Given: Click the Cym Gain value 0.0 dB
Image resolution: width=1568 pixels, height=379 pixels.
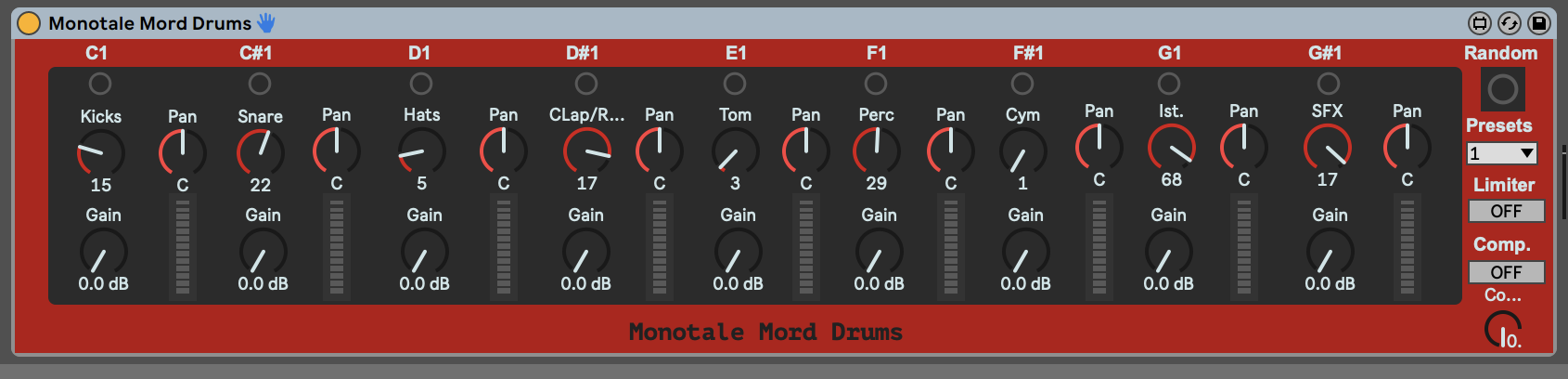Looking at the screenshot, I should [1025, 283].
